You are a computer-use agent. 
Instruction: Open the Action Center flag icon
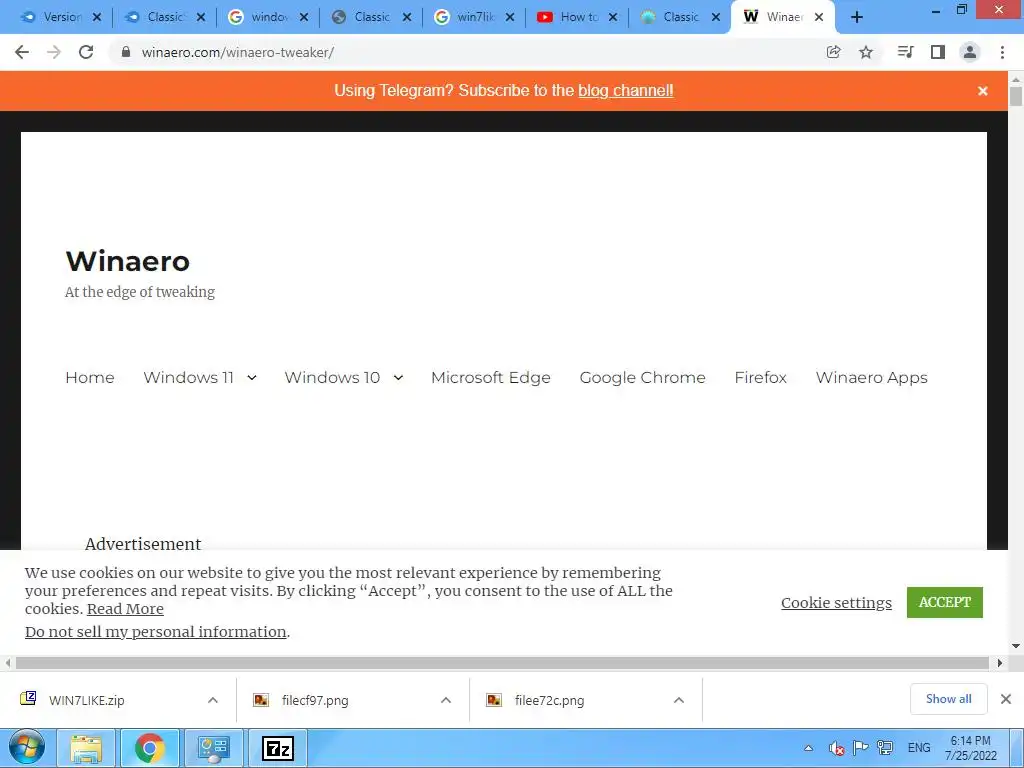(861, 748)
